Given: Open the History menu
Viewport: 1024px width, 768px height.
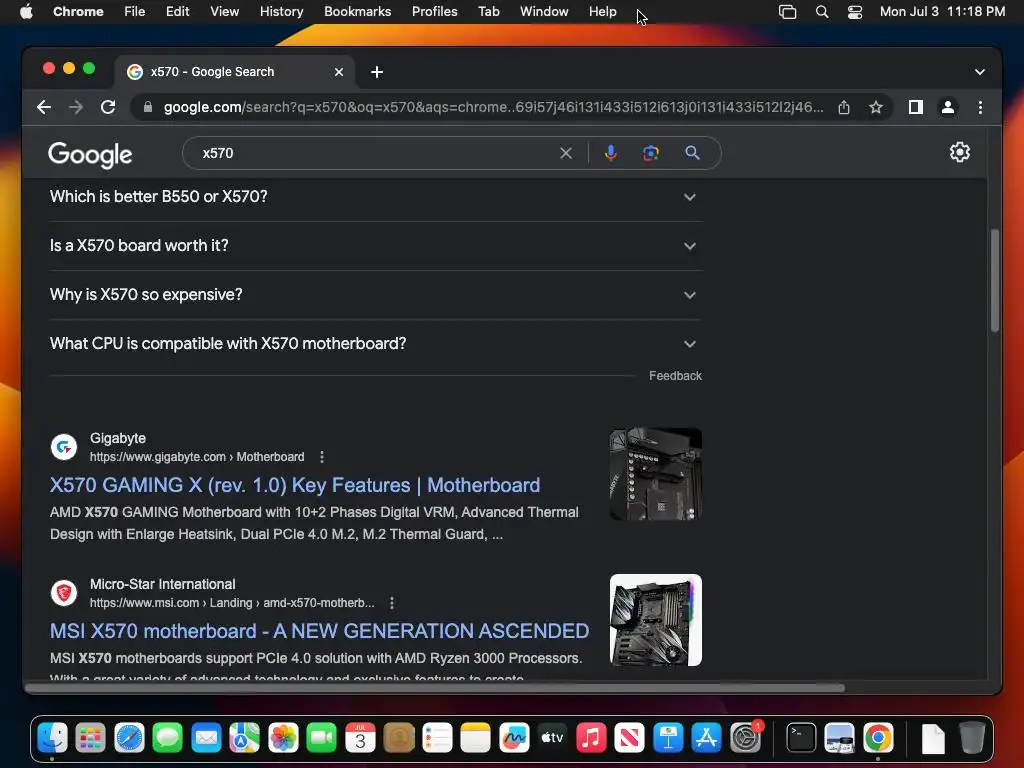Looking at the screenshot, I should coord(281,12).
